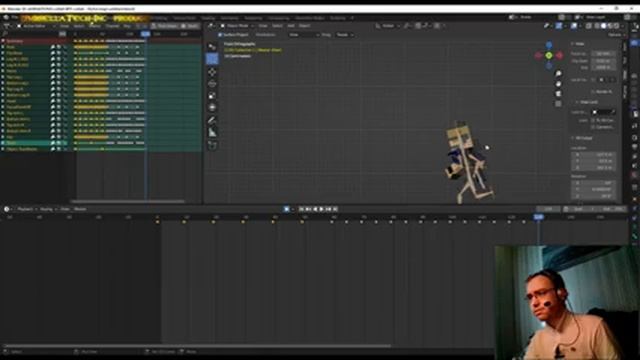The height and width of the screenshot is (360, 640).
Task: Click the Lock to Object color field
Action: pyautogui.click(x=604, y=112)
